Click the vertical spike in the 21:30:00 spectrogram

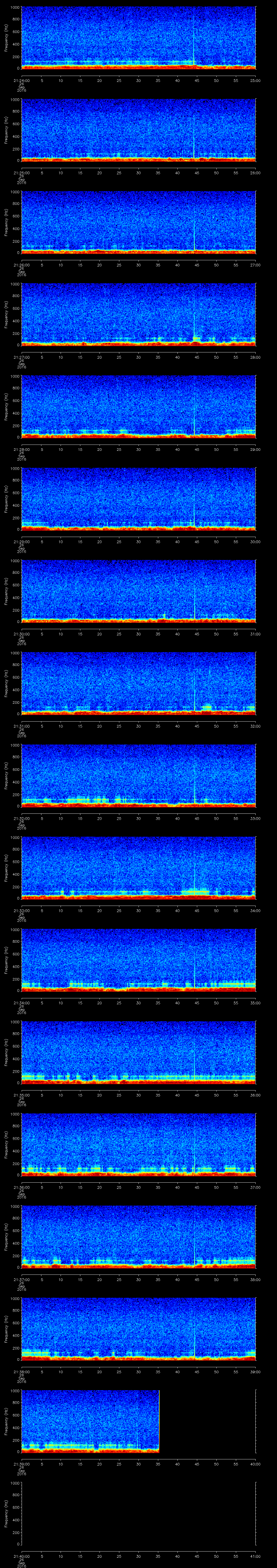pos(194,590)
